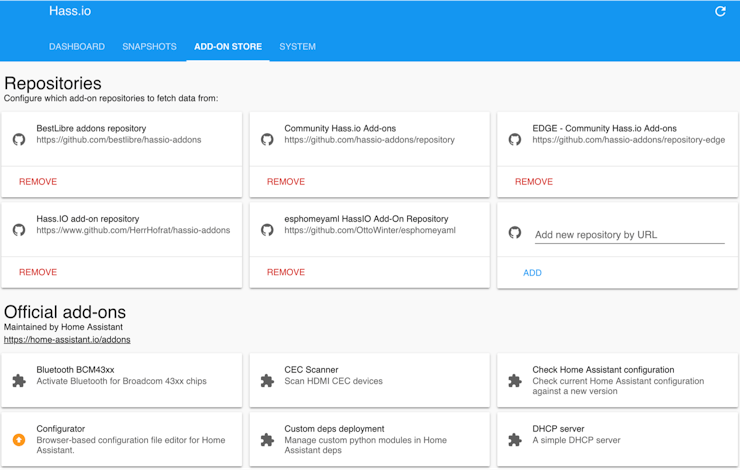Screen dimensions: 740x470
Task: Open the Custom deps deployment title
Action: [x=334, y=428]
